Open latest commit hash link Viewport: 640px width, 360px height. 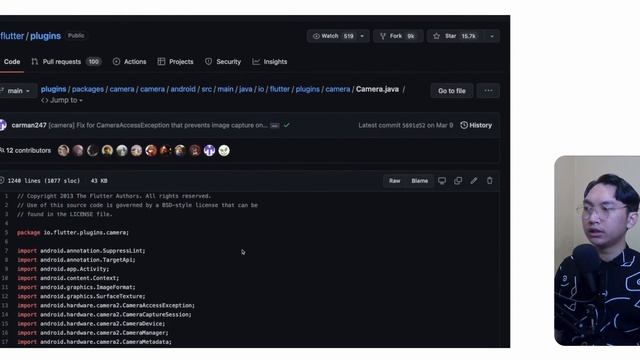[x=413, y=125]
